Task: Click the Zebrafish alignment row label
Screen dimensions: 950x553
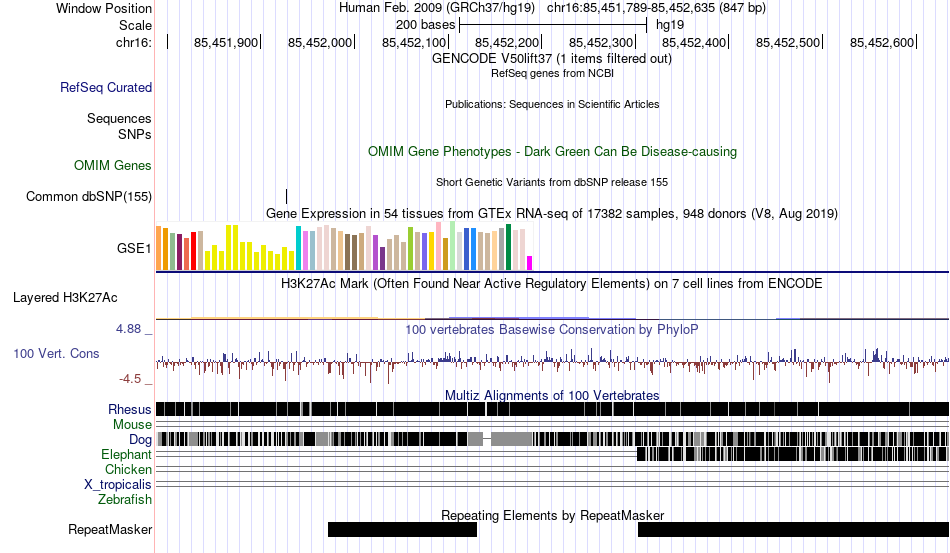Action: click(x=125, y=499)
